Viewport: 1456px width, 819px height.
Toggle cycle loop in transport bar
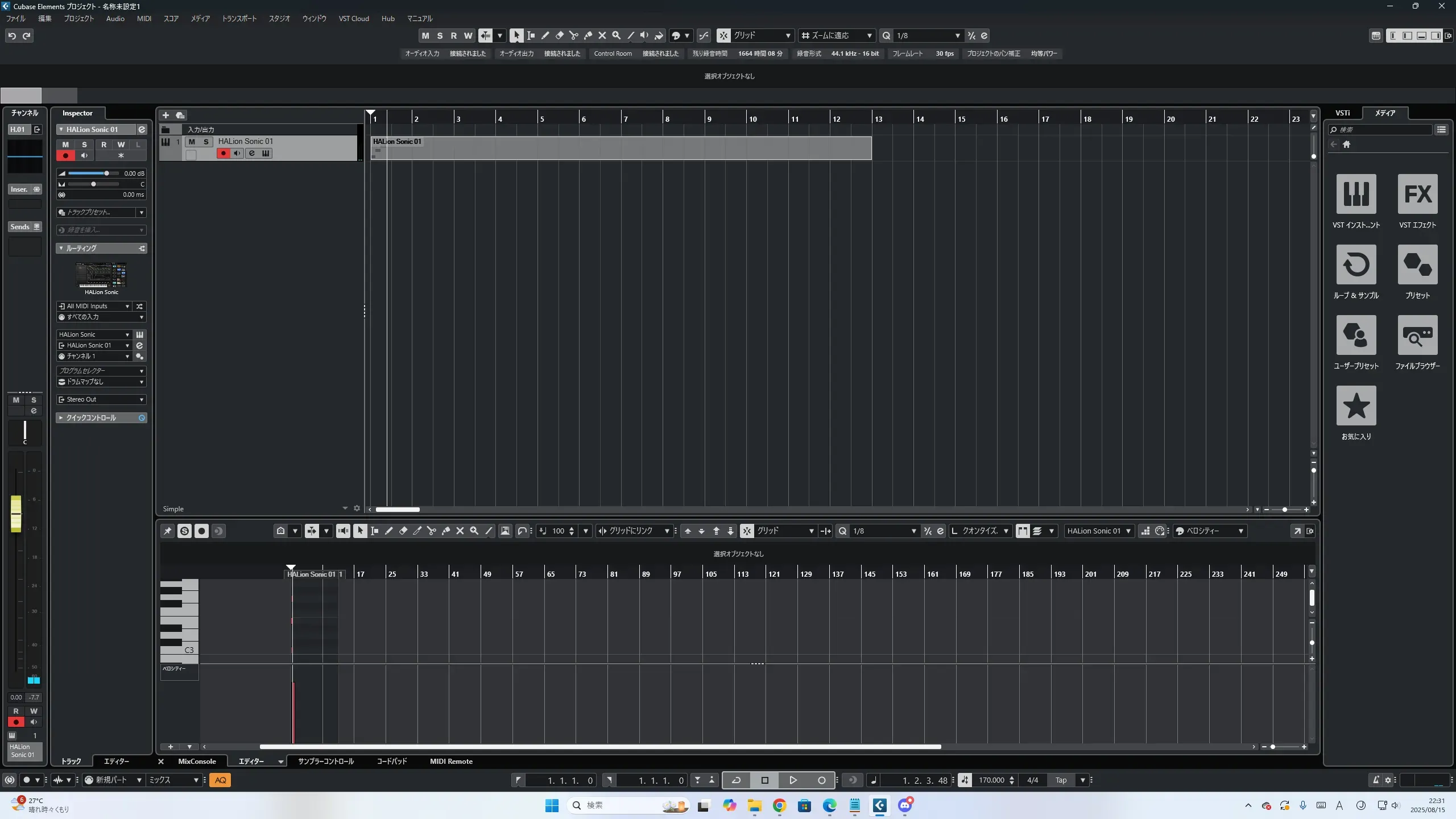coord(736,780)
